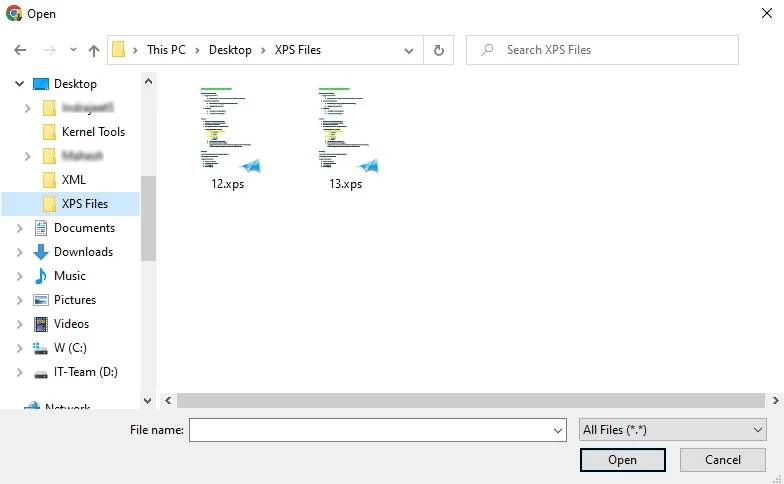
Task: Expand the Documents tree node
Action: click(x=20, y=228)
